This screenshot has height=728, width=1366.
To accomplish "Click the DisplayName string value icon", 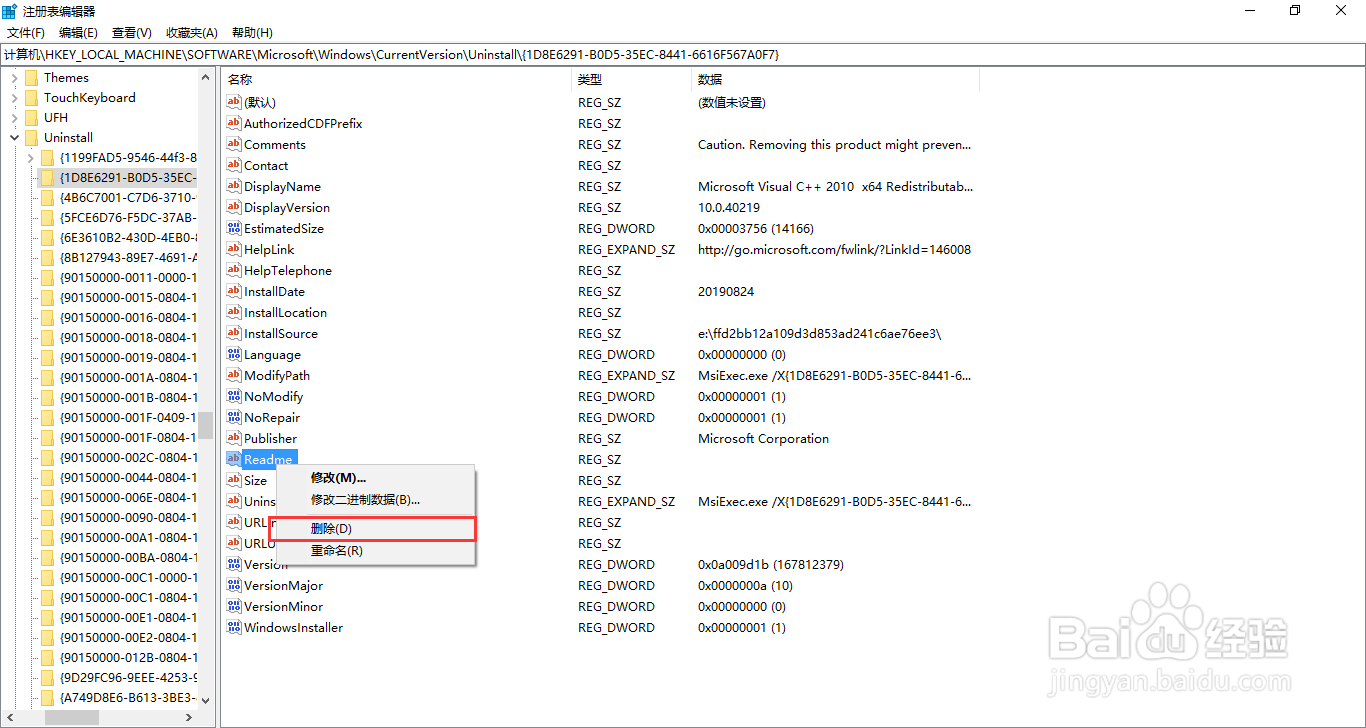I will (234, 186).
